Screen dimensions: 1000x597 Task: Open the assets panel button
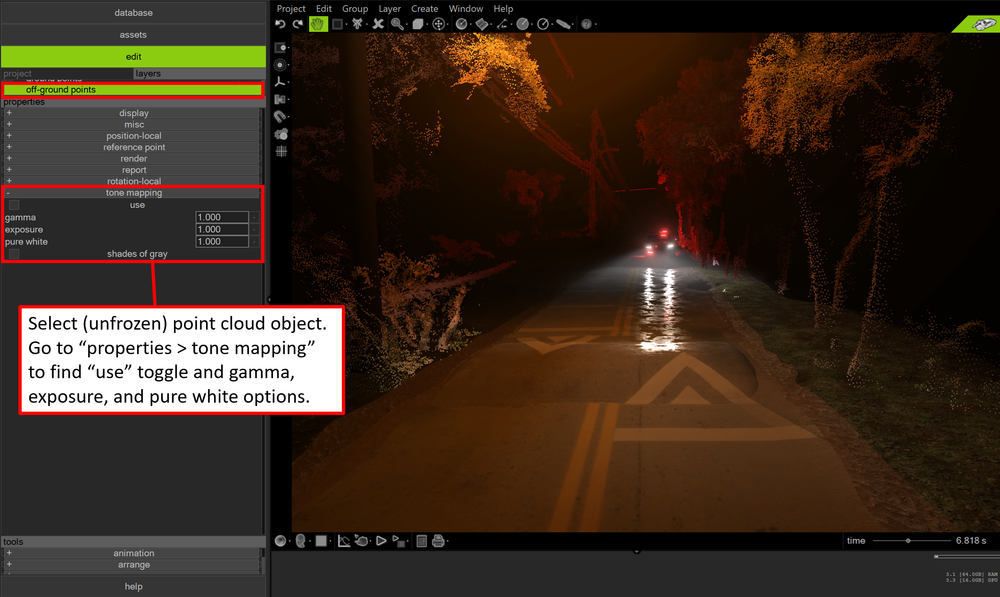point(133,34)
